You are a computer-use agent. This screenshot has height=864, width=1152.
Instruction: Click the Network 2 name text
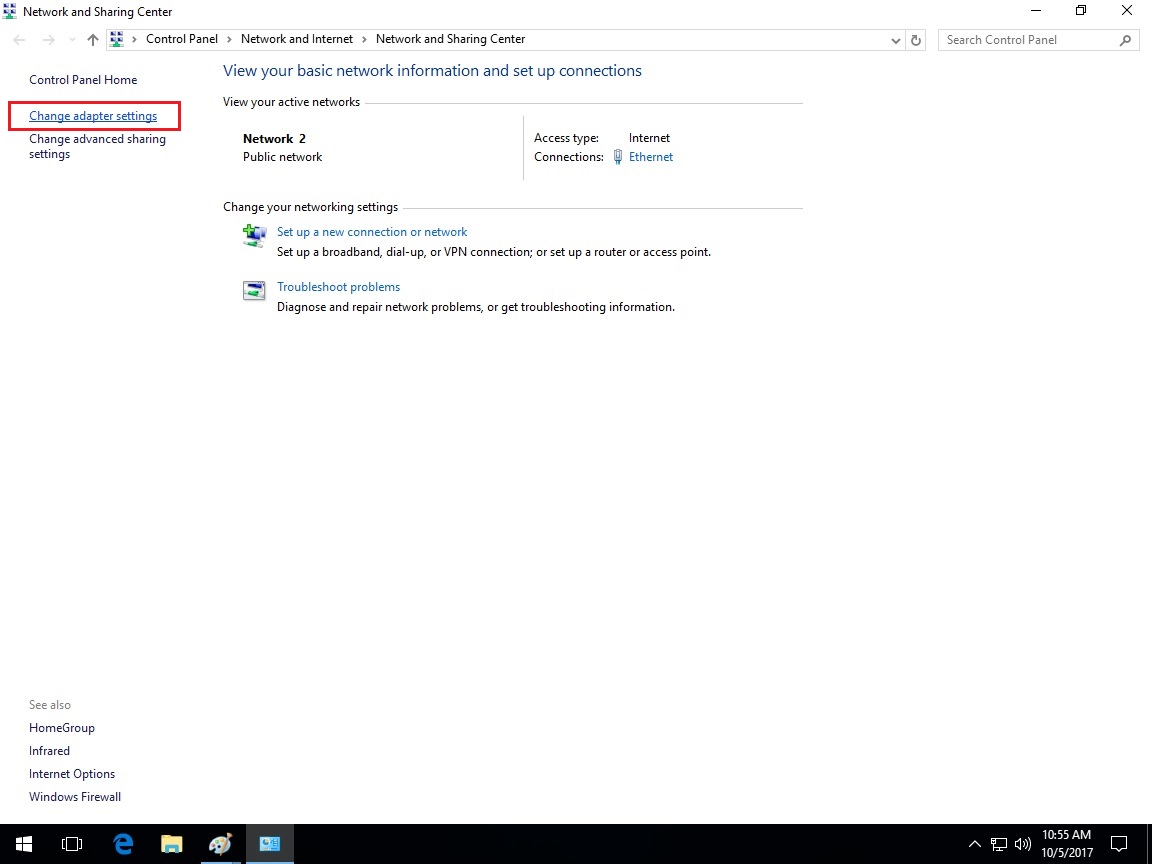click(274, 138)
